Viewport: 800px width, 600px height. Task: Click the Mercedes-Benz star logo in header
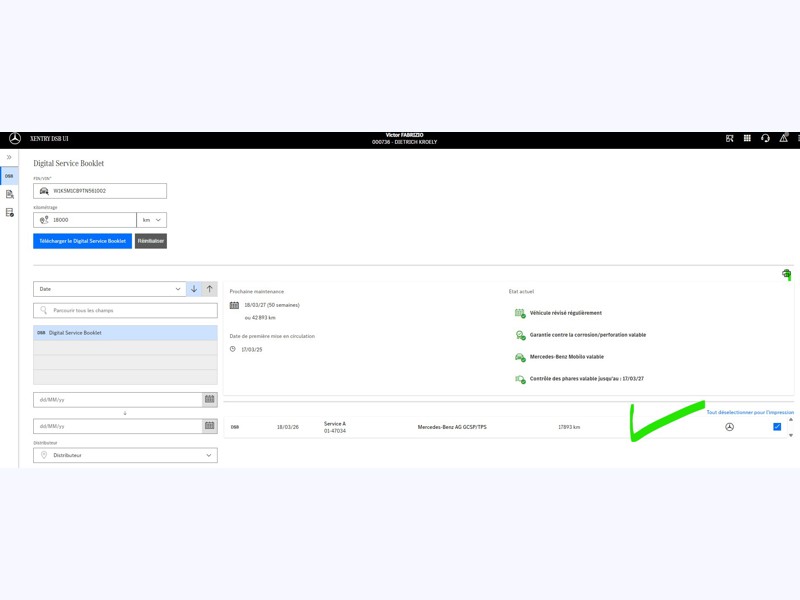pos(15,139)
